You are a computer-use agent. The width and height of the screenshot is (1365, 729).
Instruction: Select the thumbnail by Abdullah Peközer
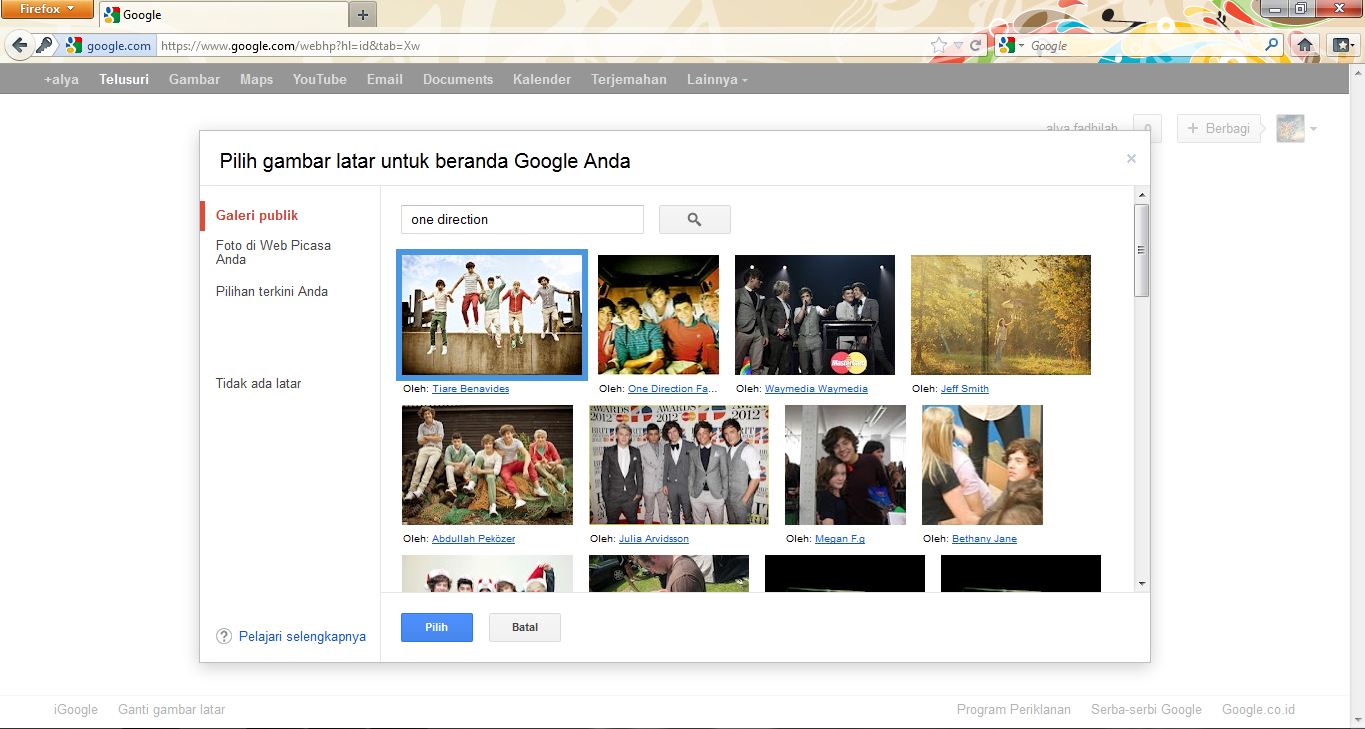tap(487, 465)
